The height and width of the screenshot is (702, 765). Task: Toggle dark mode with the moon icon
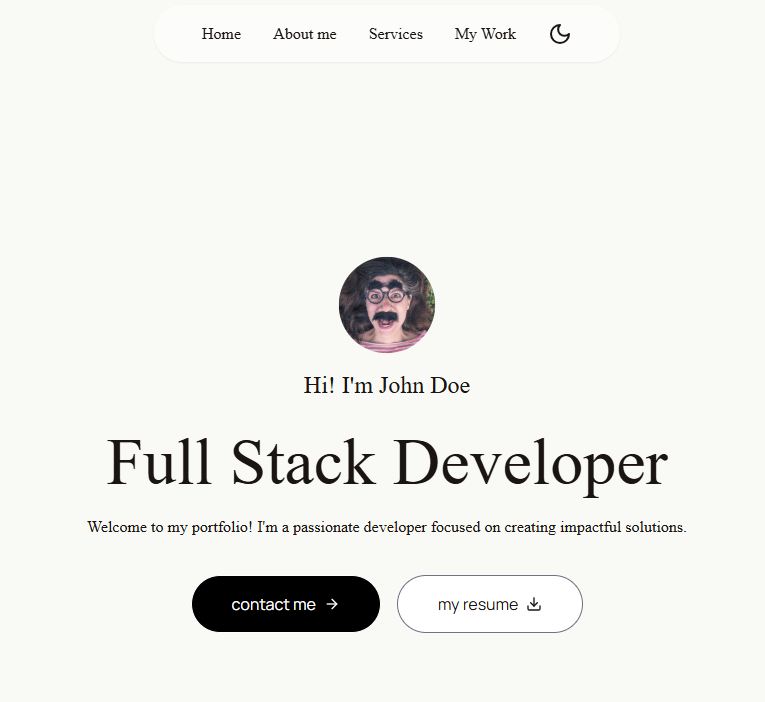[x=560, y=34]
